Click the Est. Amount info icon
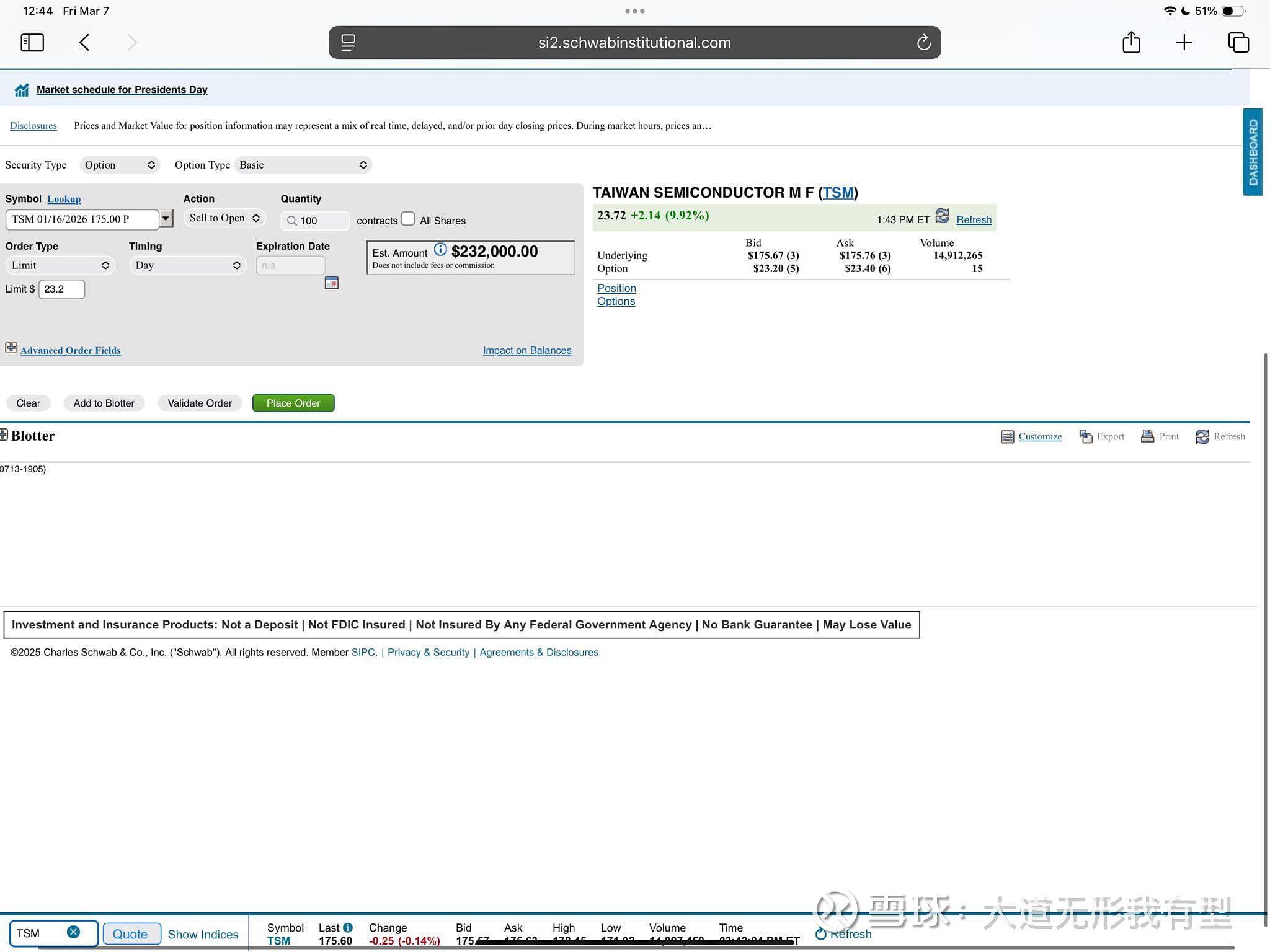This screenshot has height=952, width=1270. coord(440,250)
